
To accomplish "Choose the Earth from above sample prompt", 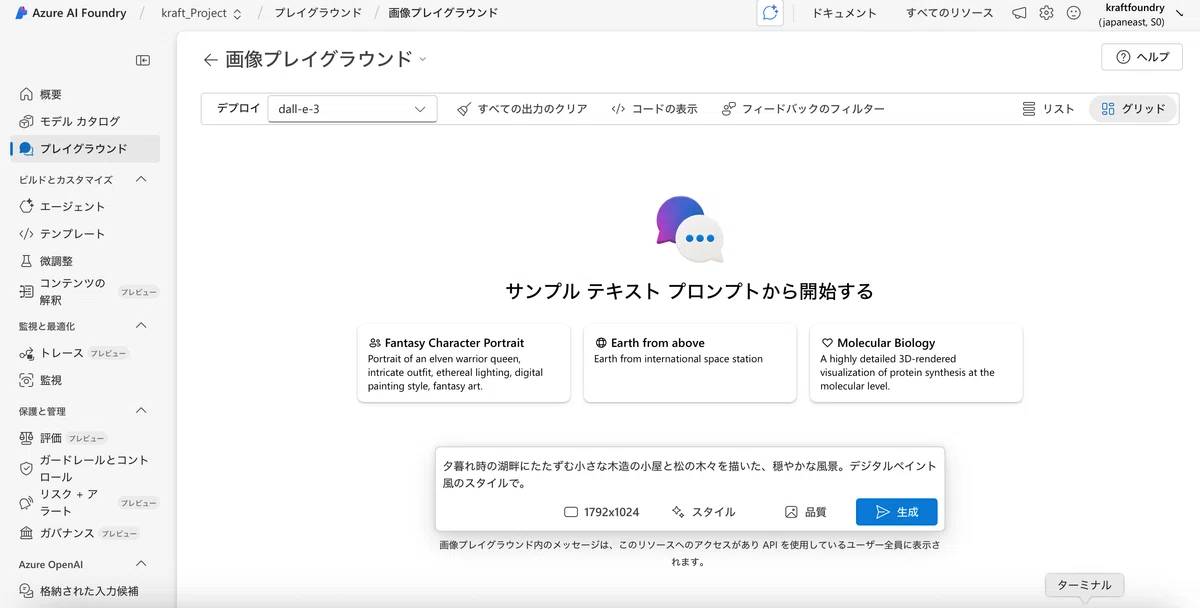I will click(690, 363).
